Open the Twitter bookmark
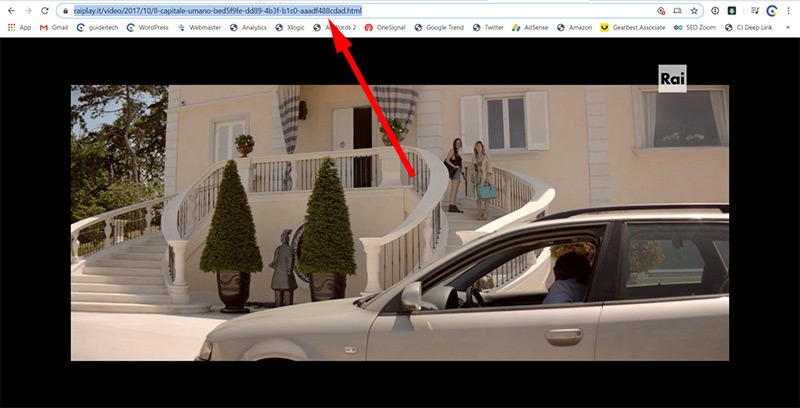The height and width of the screenshot is (408, 800). point(488,28)
